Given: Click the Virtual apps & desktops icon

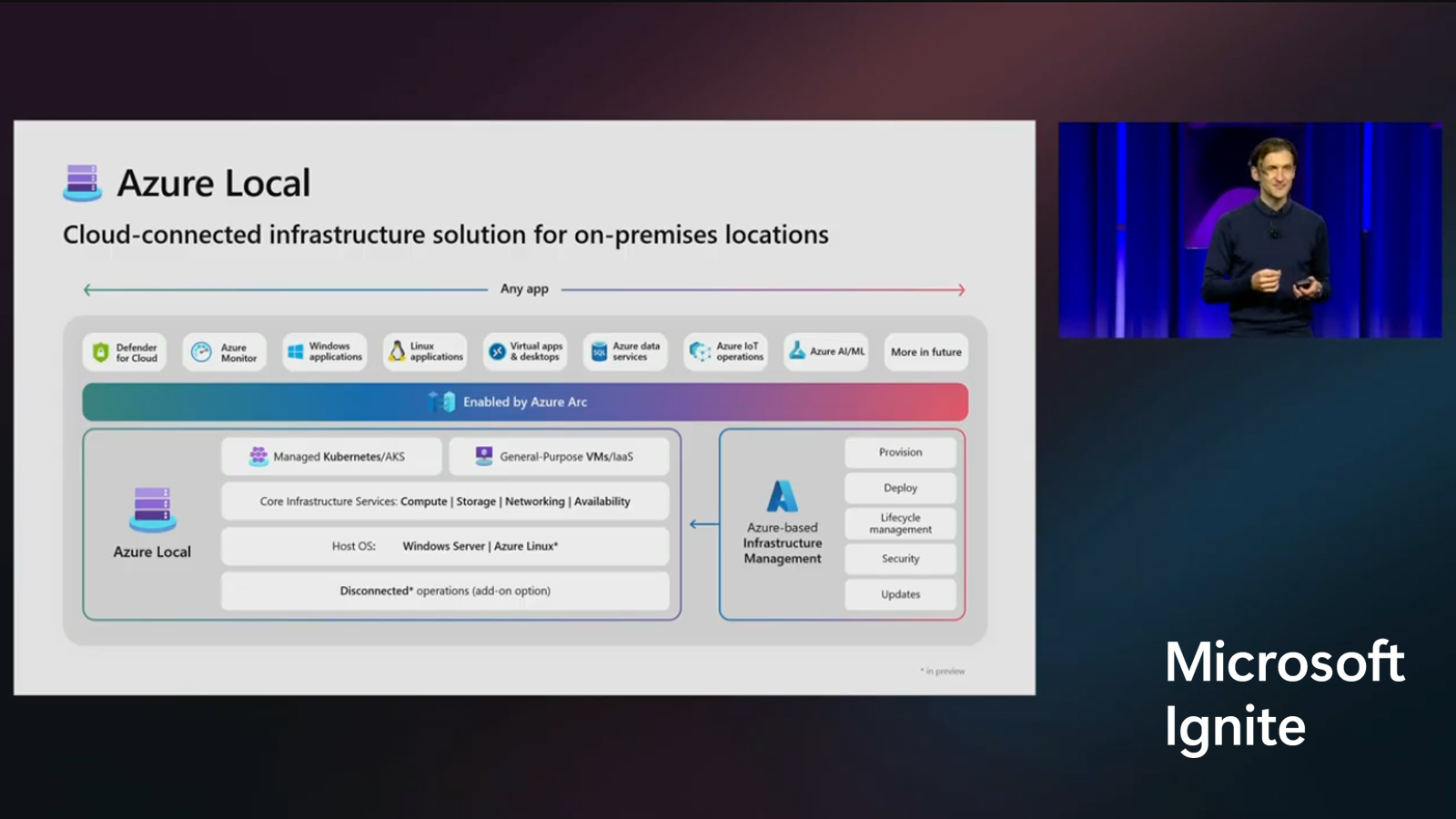Looking at the screenshot, I should pyautogui.click(x=497, y=352).
